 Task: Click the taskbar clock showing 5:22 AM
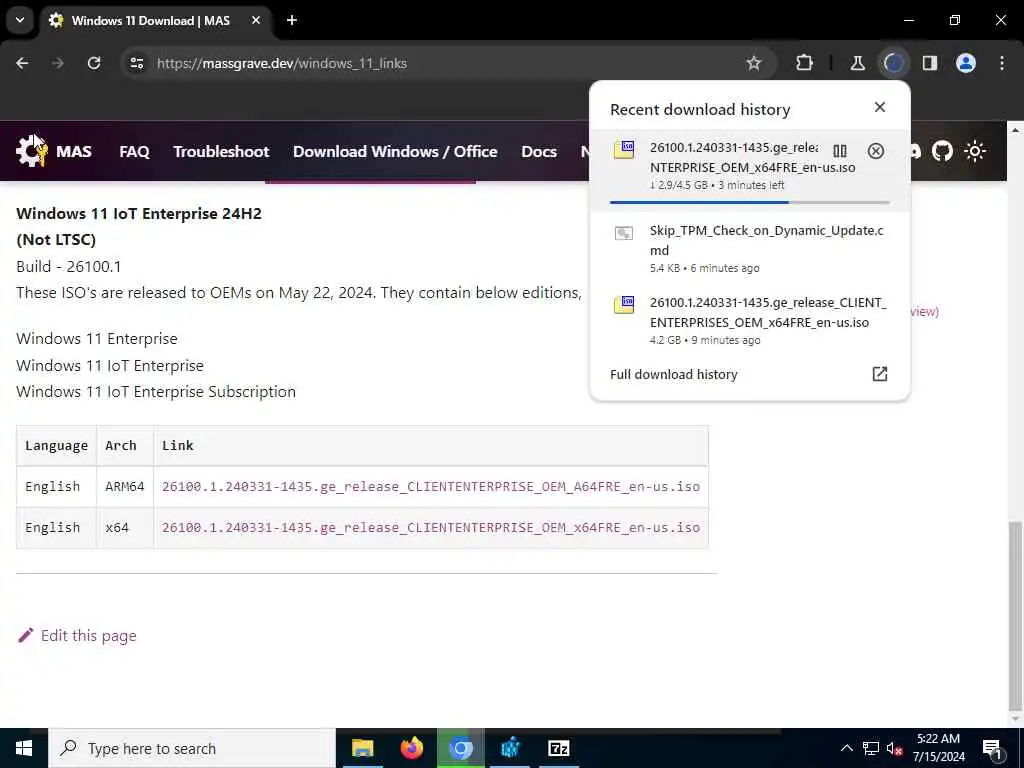click(x=938, y=748)
